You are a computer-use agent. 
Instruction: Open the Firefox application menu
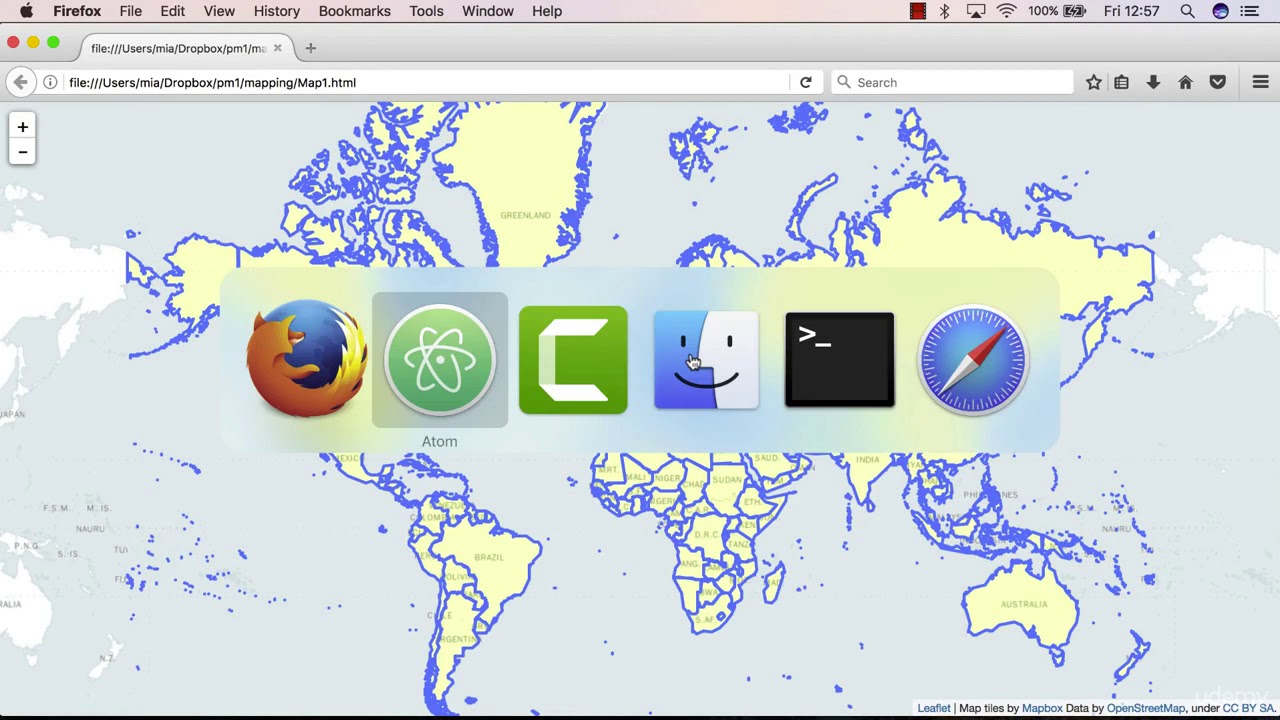pyautogui.click(x=77, y=11)
